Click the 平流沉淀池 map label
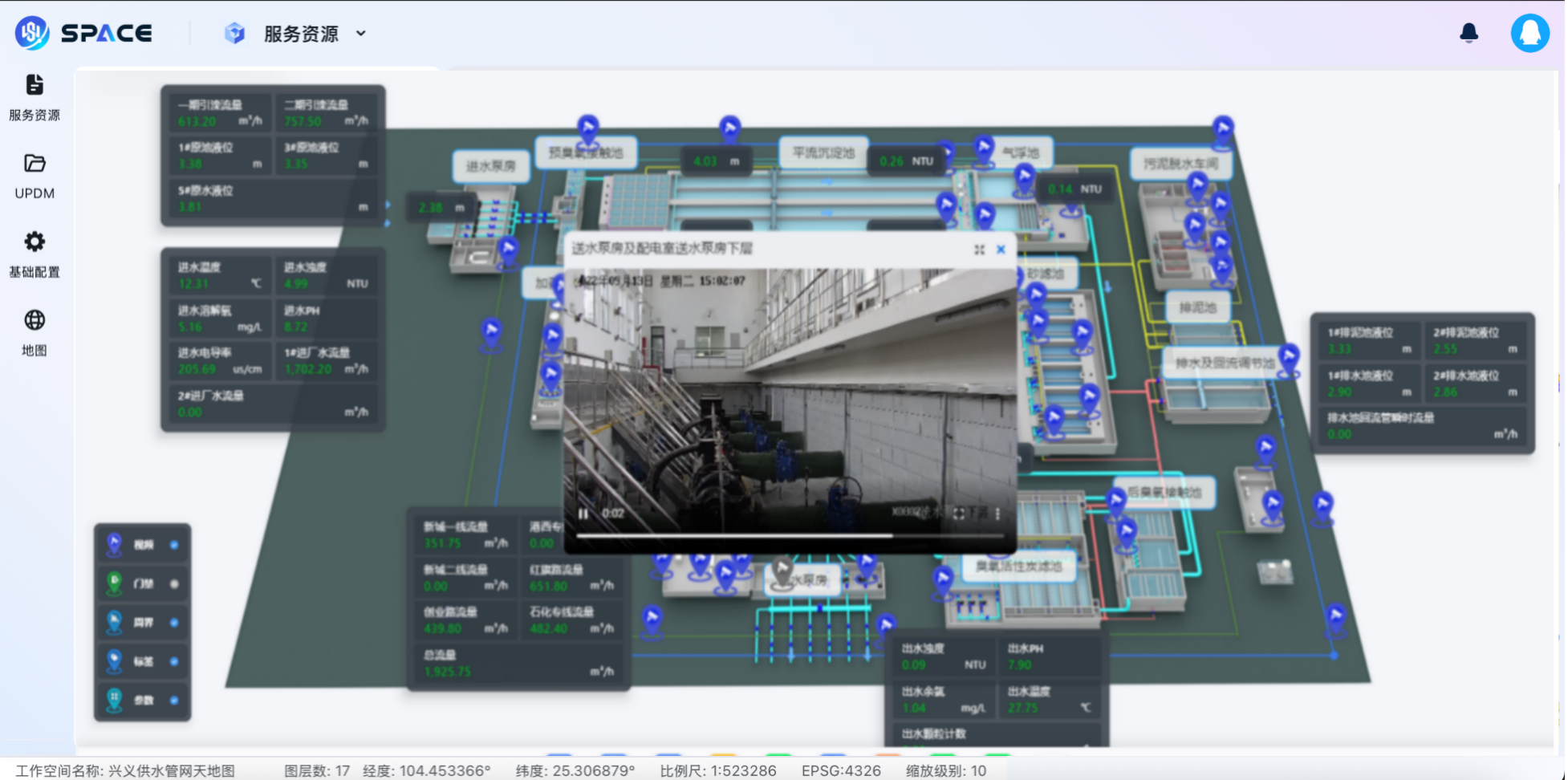Image resolution: width=1568 pixels, height=780 pixels. click(x=823, y=152)
